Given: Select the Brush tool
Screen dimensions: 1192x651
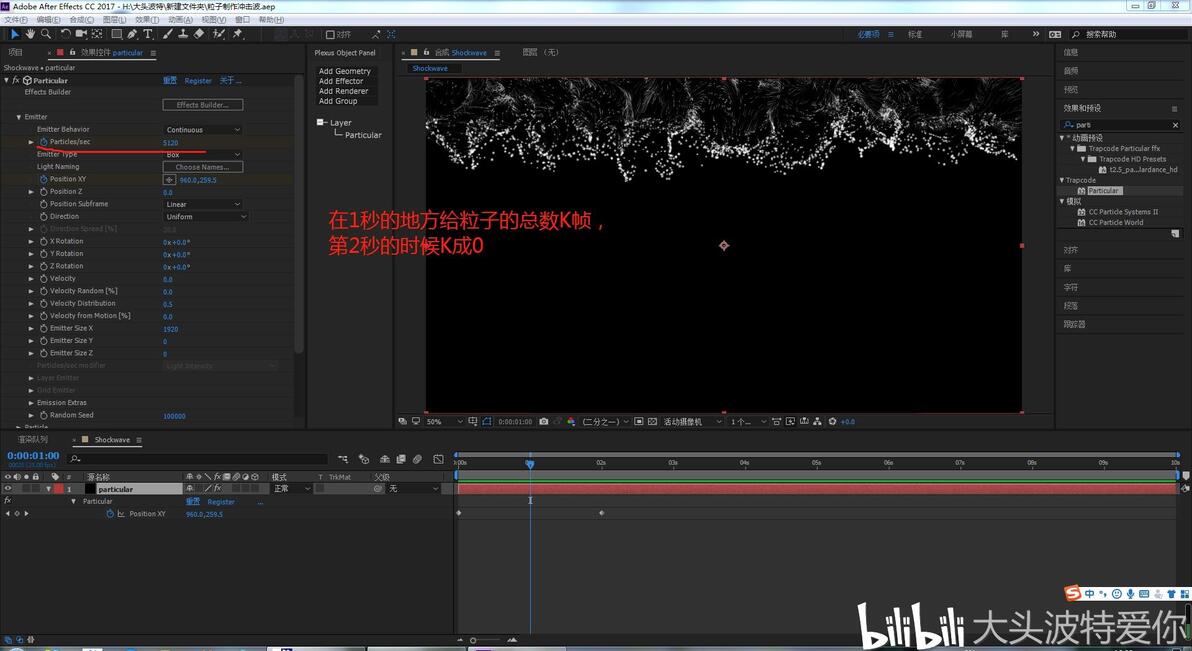Looking at the screenshot, I should click(167, 34).
